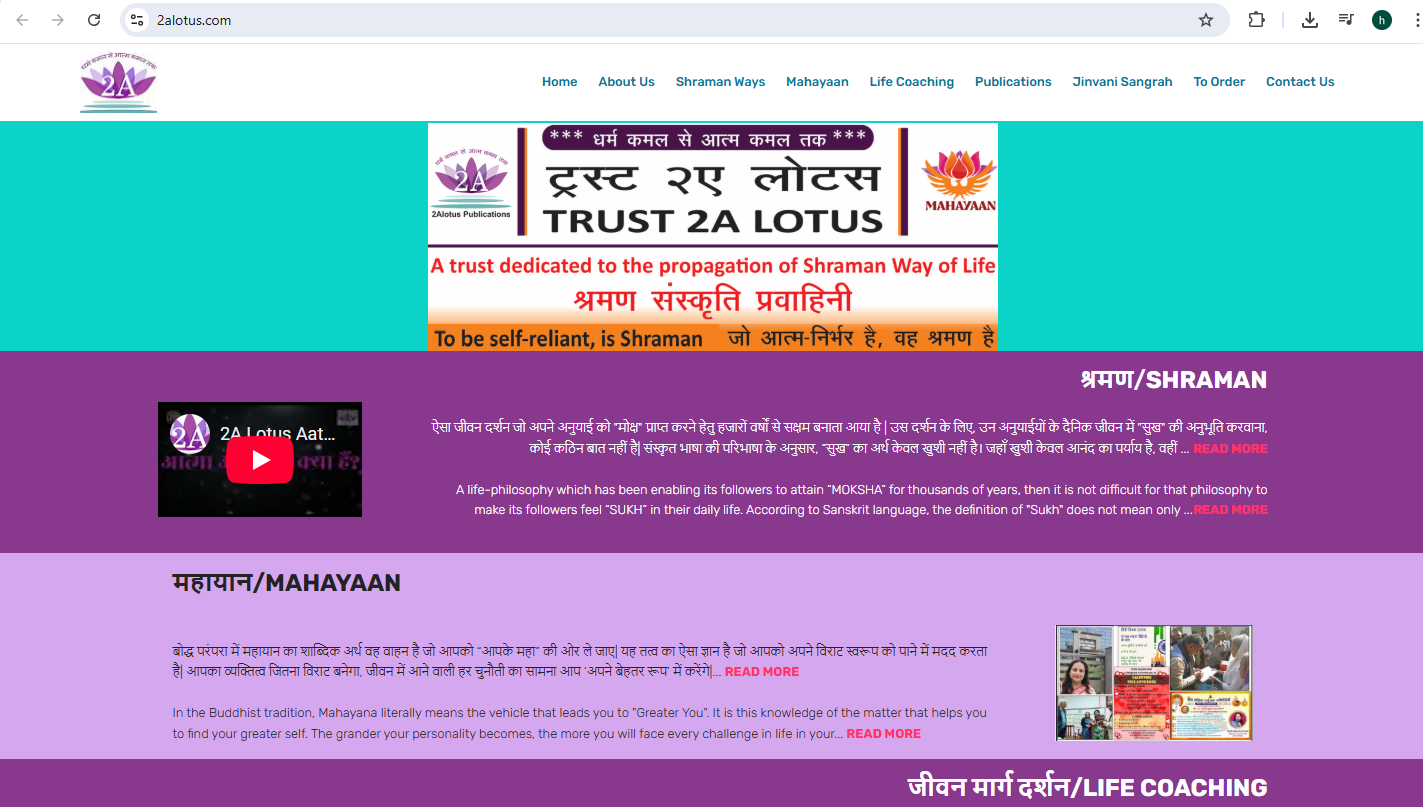Open site information icon in address bar
1423x807 pixels.
[138, 20]
